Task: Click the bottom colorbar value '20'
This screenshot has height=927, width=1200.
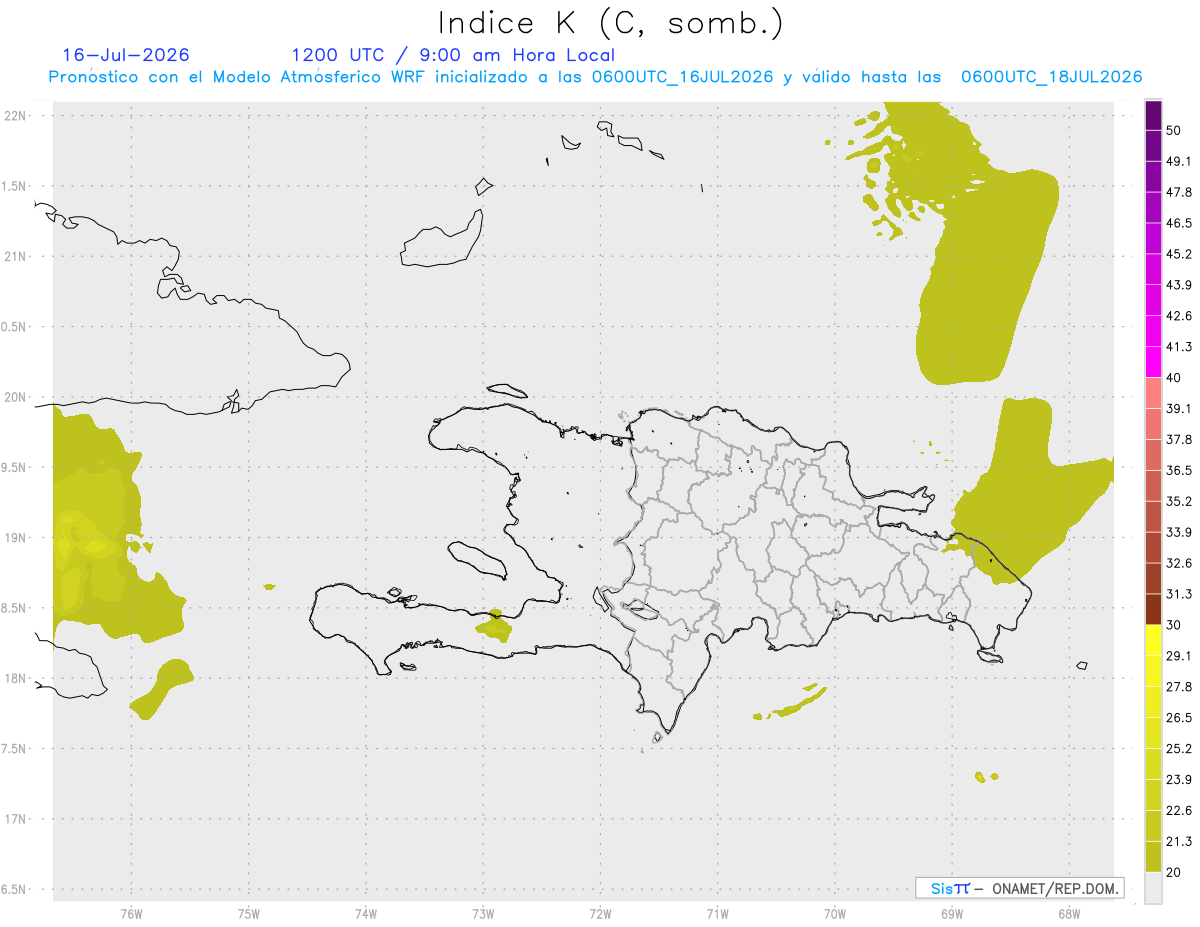Action: (1175, 872)
